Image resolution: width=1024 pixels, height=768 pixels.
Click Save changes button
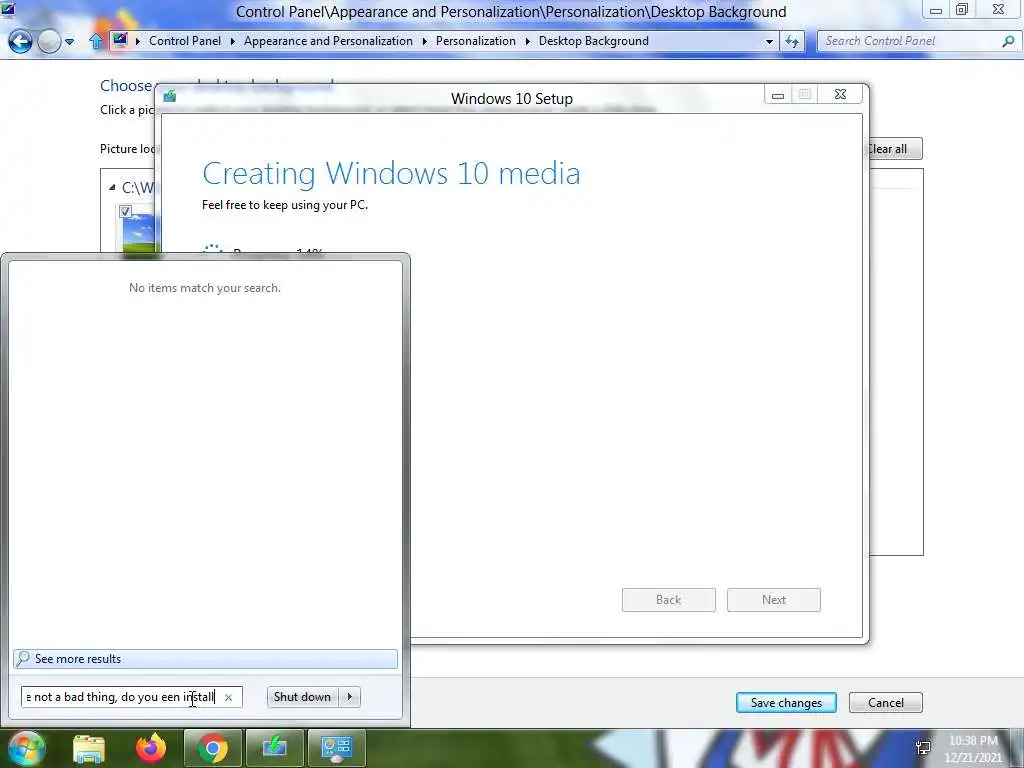[786, 703]
